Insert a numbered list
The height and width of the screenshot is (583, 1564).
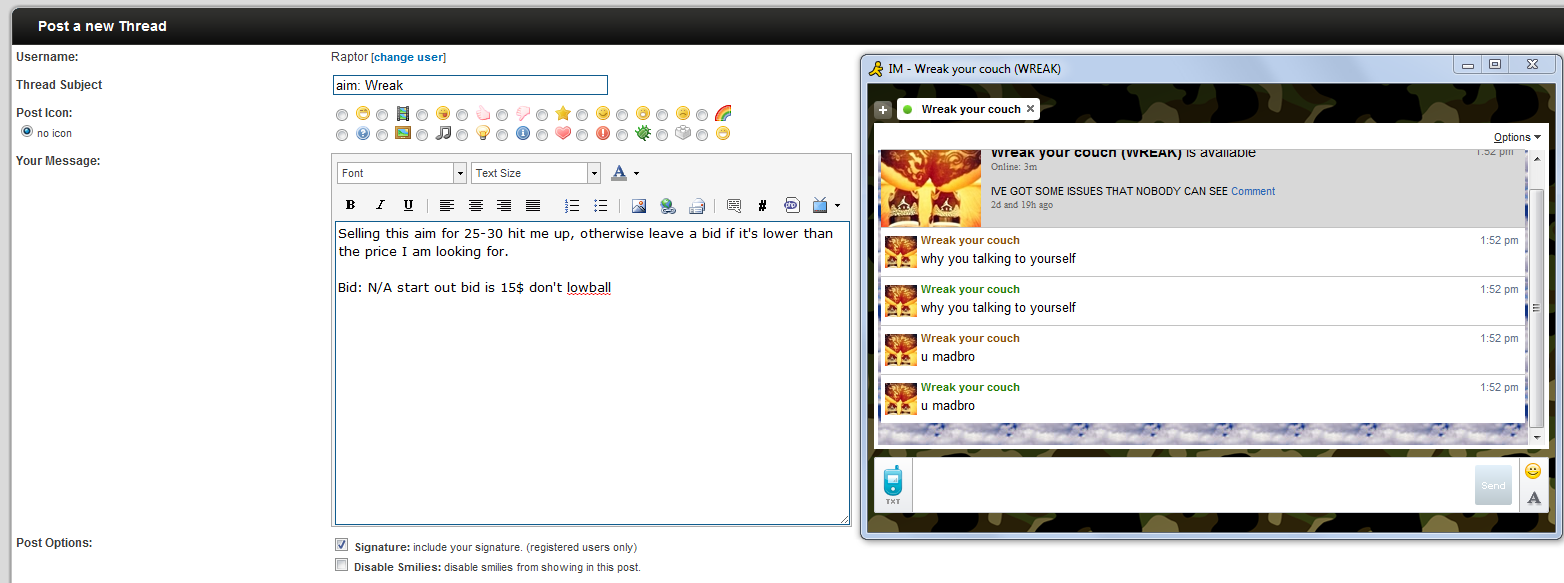tap(572, 205)
